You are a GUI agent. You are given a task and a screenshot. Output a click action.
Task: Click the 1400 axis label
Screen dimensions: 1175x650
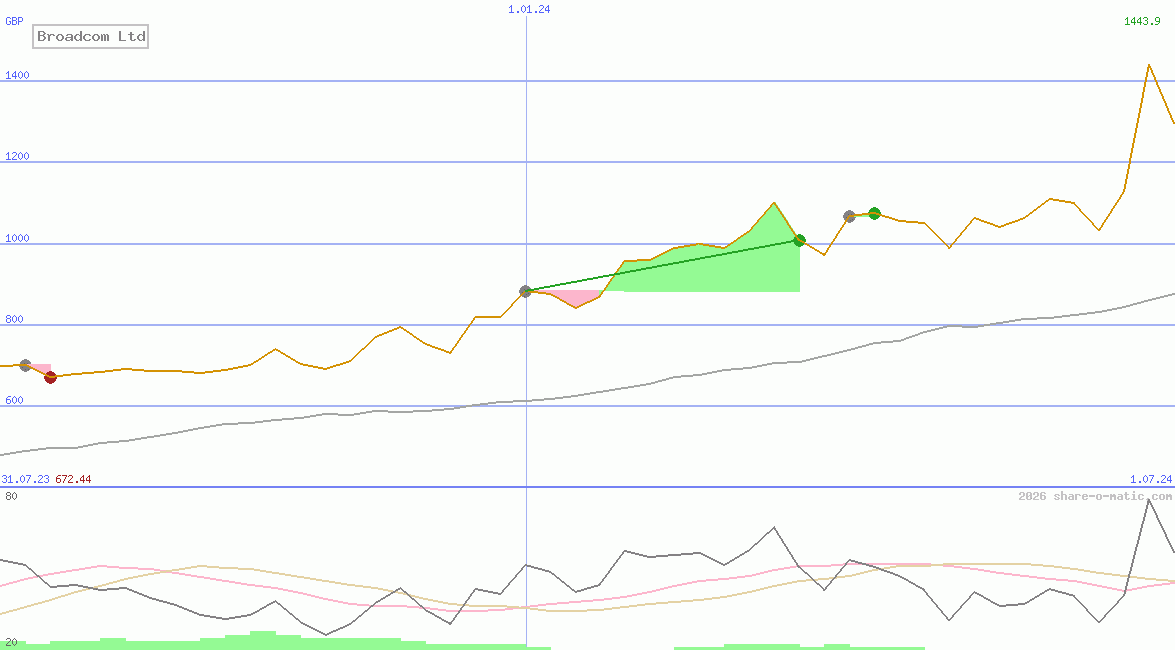[17, 75]
